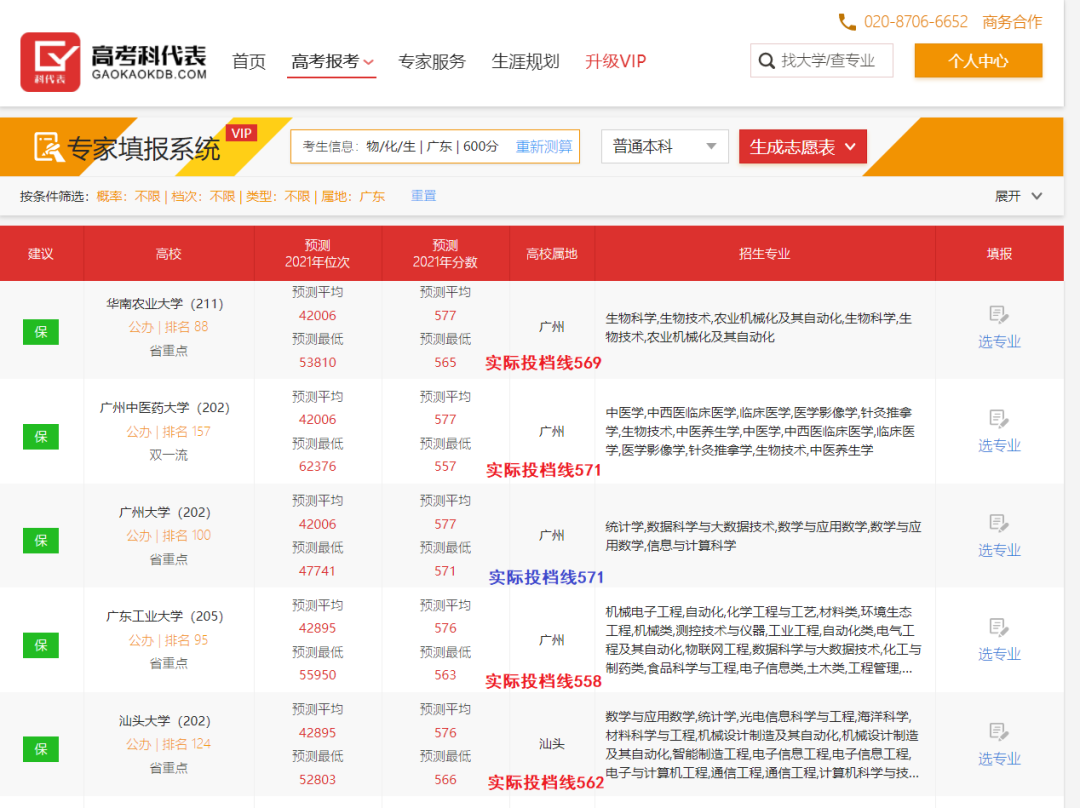The image size is (1080, 808).
Task: Click the 类型: 不限 filter
Action: (278, 196)
